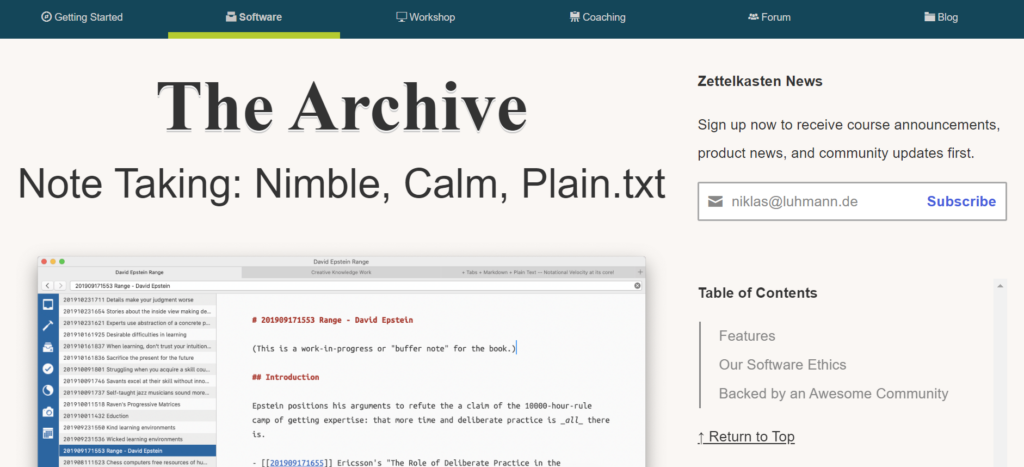
Task: Click the Software nav icon
Action: pos(231,17)
